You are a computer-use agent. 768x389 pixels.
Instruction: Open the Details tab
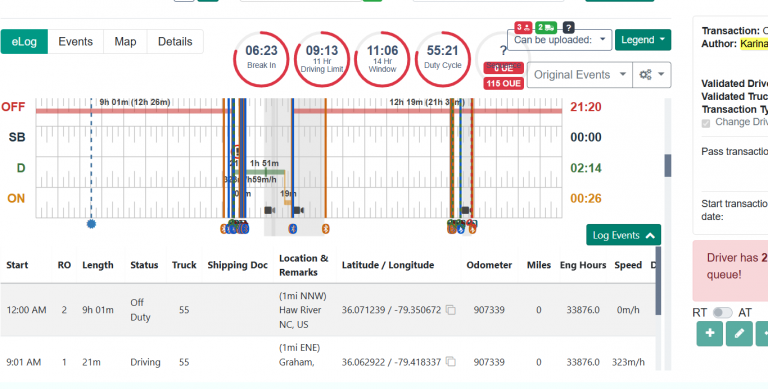click(175, 42)
